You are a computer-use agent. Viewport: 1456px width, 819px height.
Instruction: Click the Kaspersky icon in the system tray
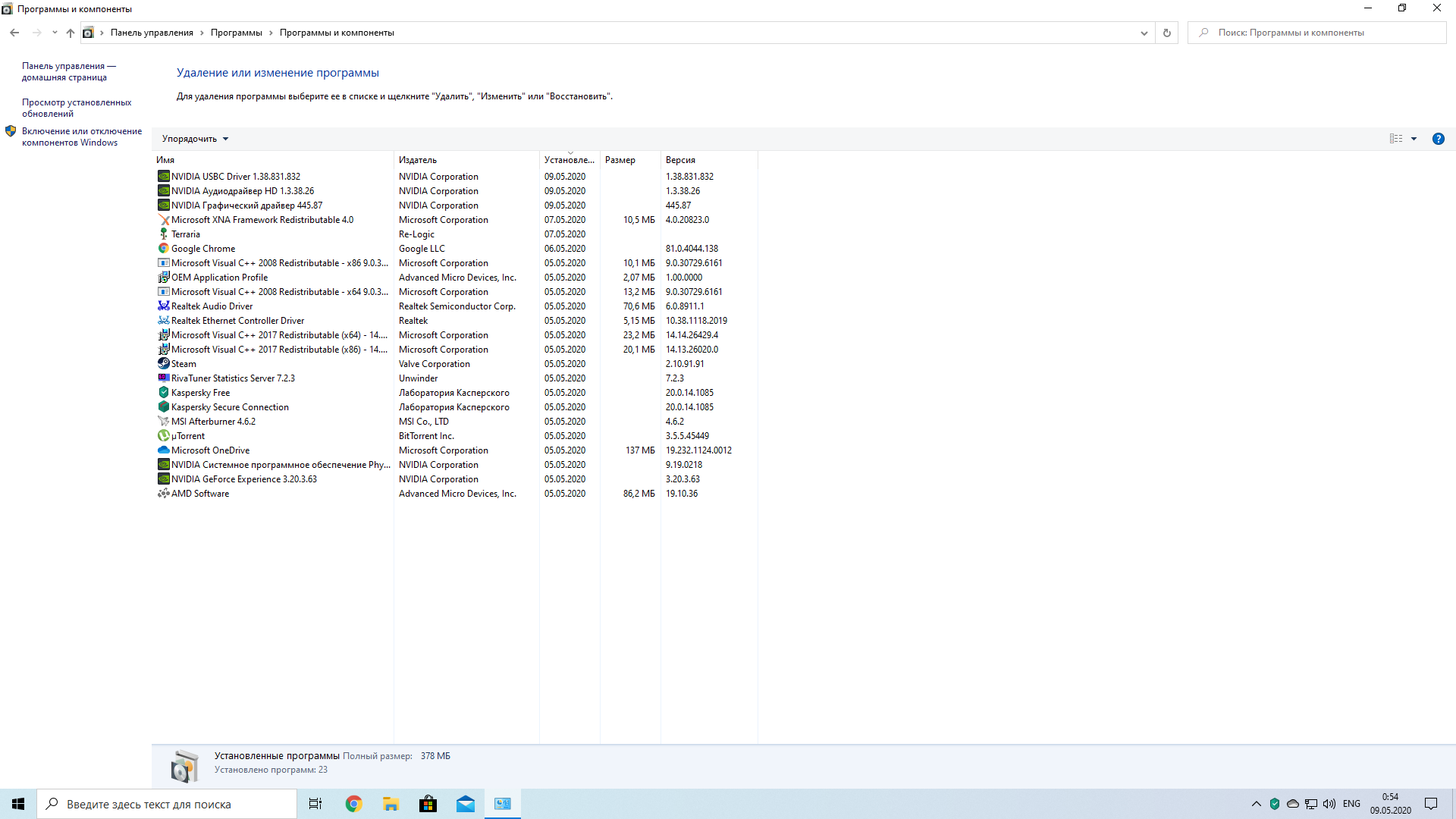coord(1275,804)
